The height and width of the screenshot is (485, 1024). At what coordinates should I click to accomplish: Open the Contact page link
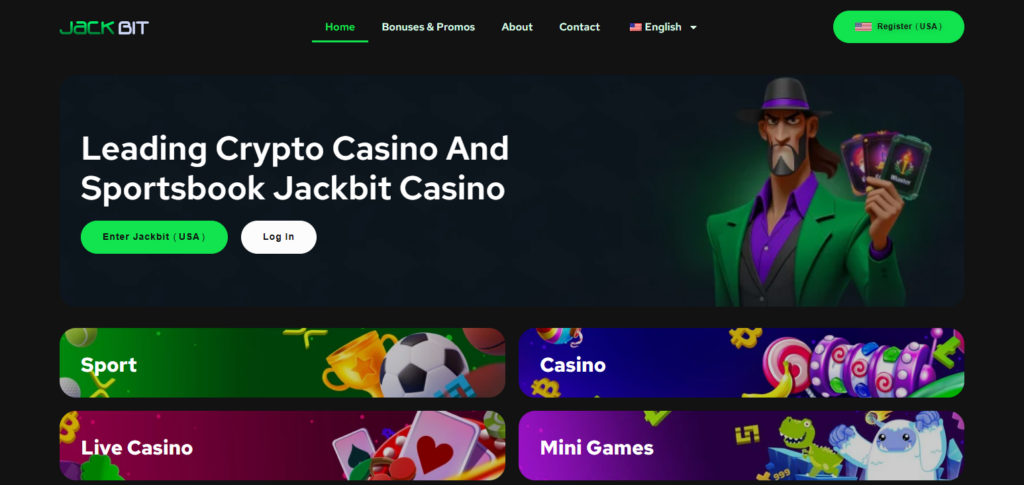[579, 27]
